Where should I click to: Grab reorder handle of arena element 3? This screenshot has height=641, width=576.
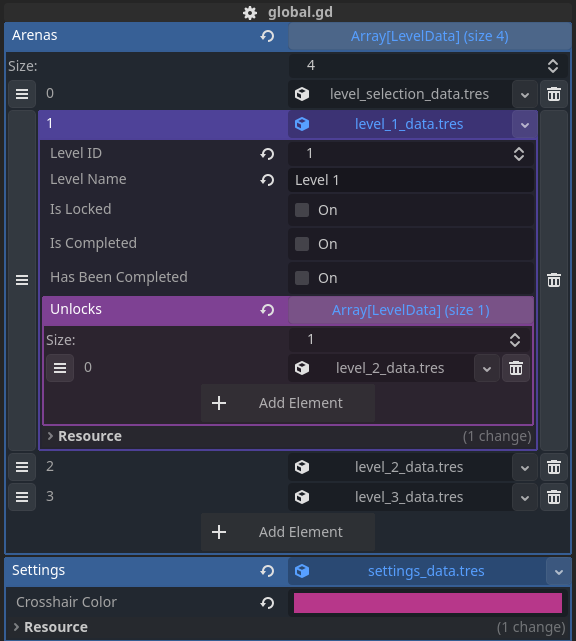click(22, 498)
